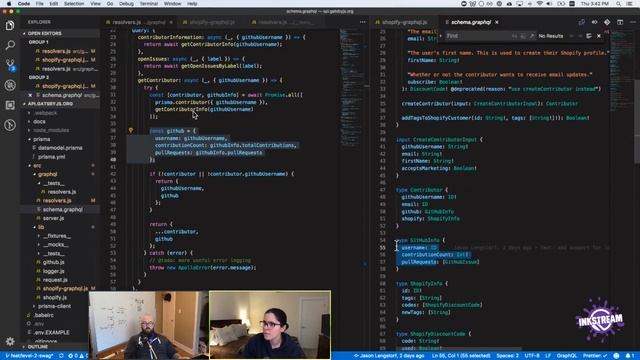This screenshot has height=360, width=640.
Task: Open datamodel.prisma in the explorer
Action: 60,148
